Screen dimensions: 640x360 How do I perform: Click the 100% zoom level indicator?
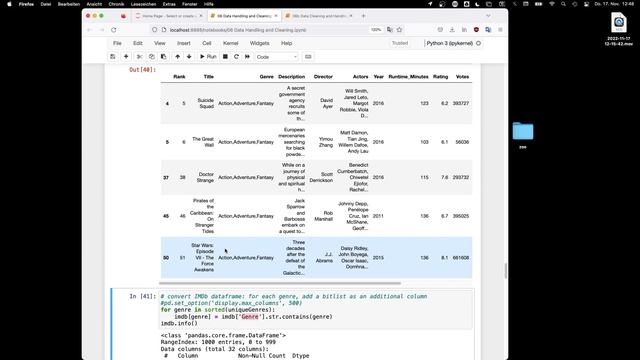(x=376, y=30)
